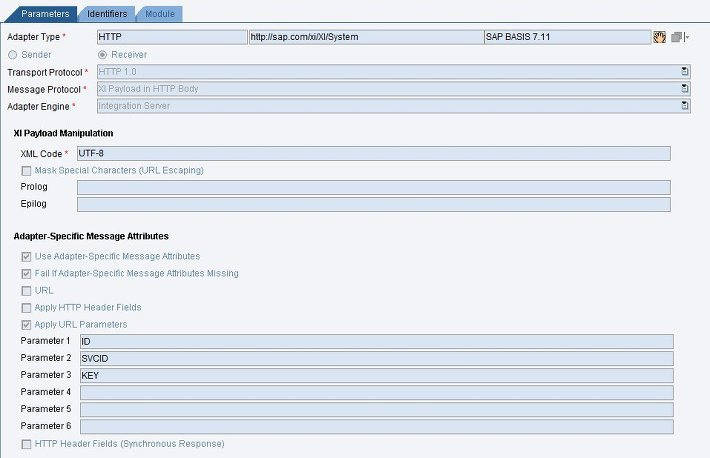Select the Receiver radio button
Viewport: 710px width, 458px height.
pyautogui.click(x=102, y=55)
